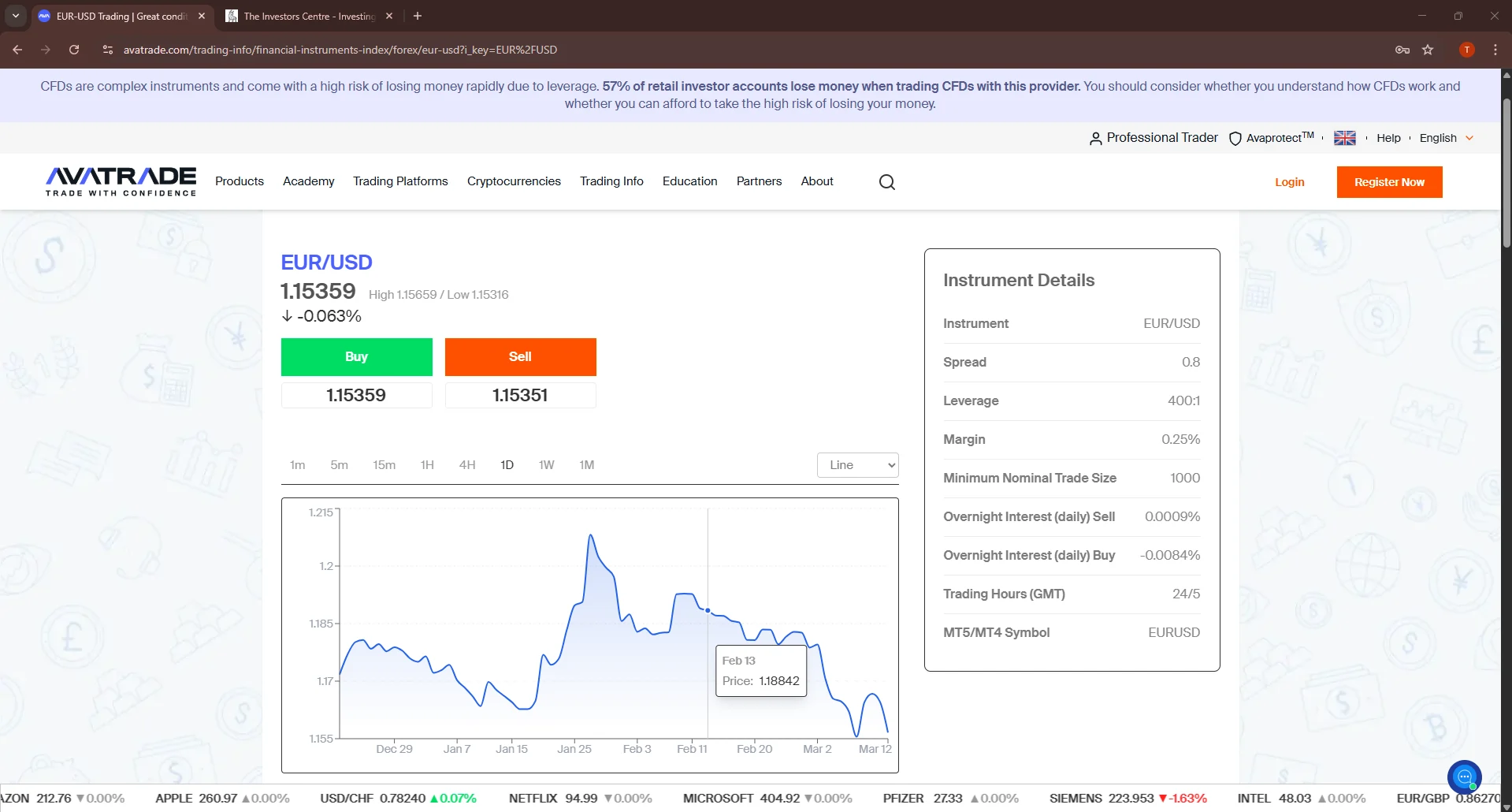
Task: Open the Products menu
Action: click(240, 181)
